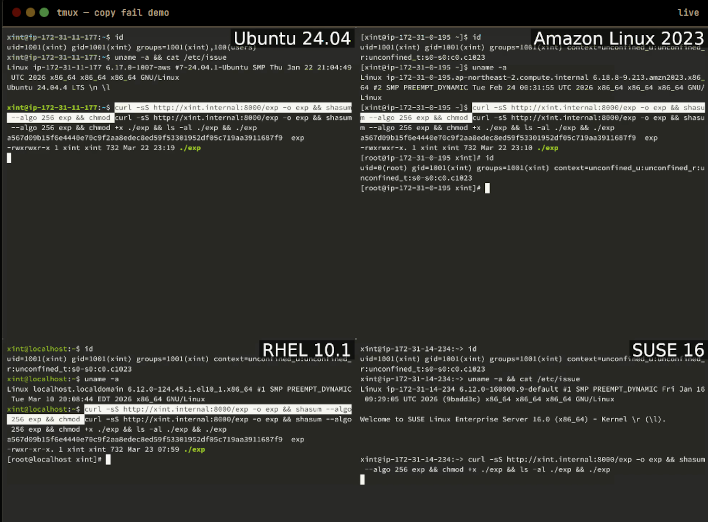708x522 pixels.
Task: Click the sha256 hash line in the Ubuntu pane
Action: [x=155, y=138]
